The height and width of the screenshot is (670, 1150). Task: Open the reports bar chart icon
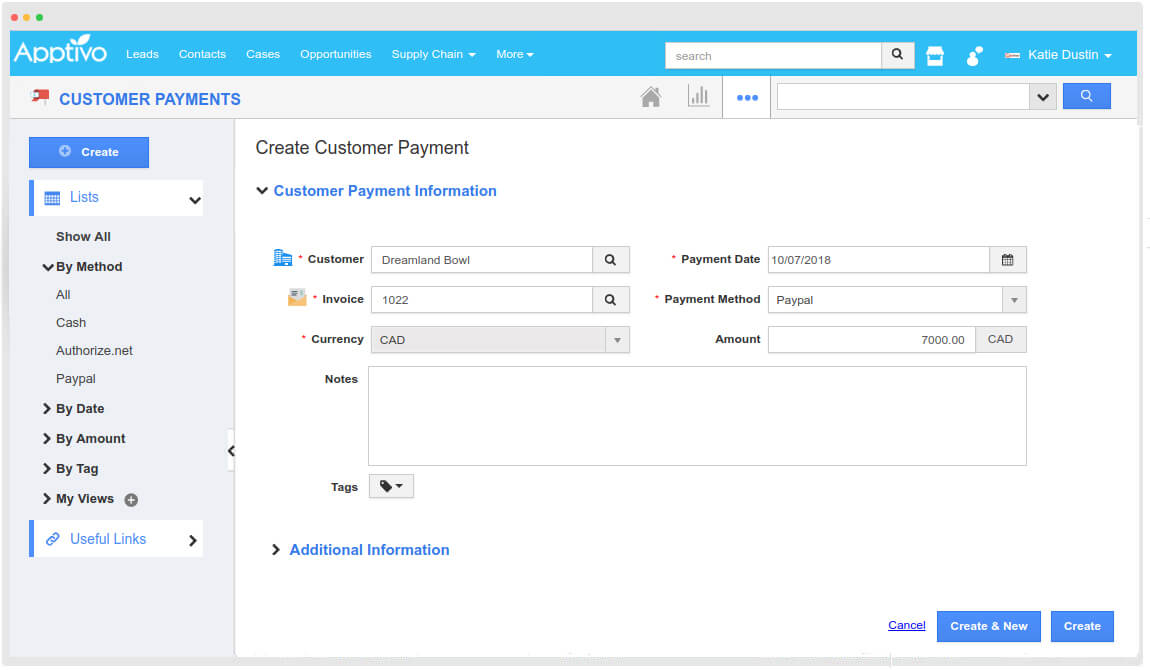tap(699, 96)
